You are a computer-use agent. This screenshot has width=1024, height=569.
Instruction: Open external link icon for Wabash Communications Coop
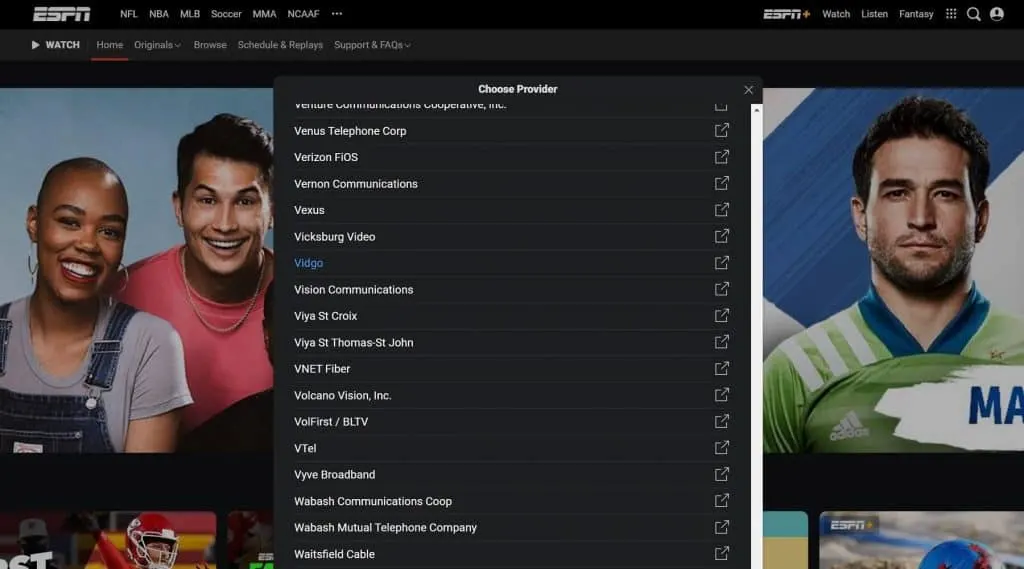(x=721, y=501)
